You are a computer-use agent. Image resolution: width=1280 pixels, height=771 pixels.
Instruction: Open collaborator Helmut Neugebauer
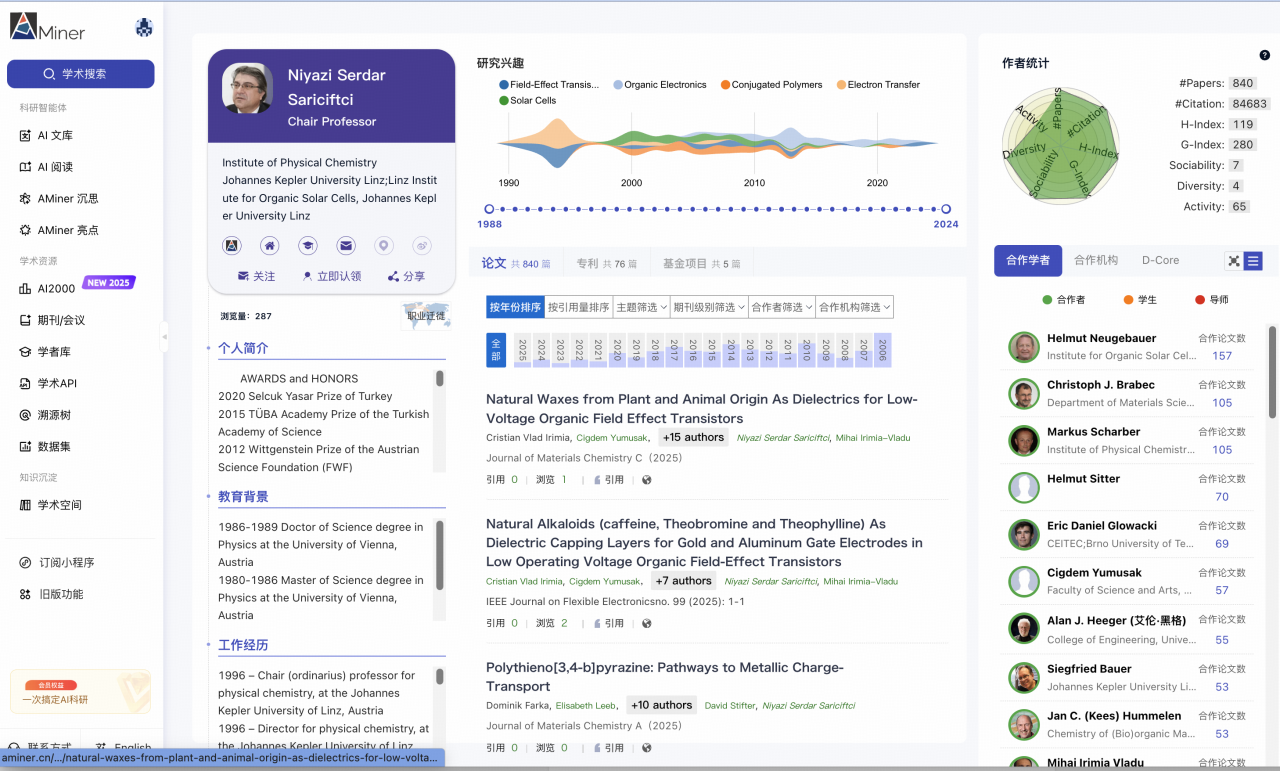point(1101,339)
